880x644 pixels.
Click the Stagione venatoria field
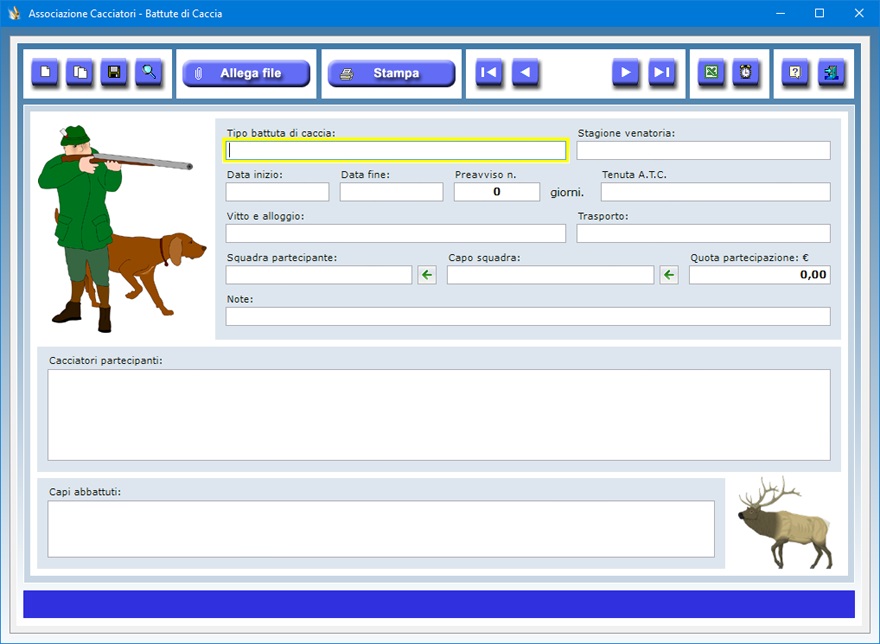703,150
